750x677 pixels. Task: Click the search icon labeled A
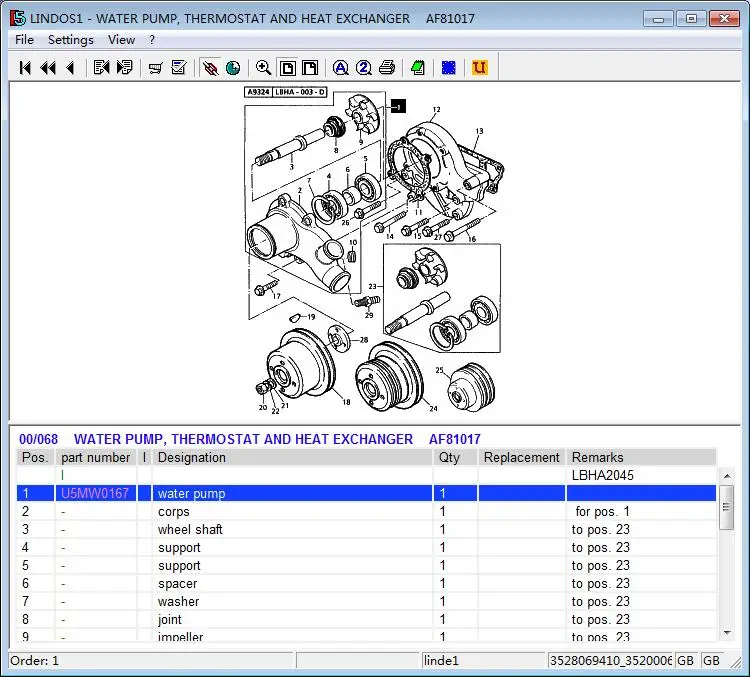(x=341, y=68)
